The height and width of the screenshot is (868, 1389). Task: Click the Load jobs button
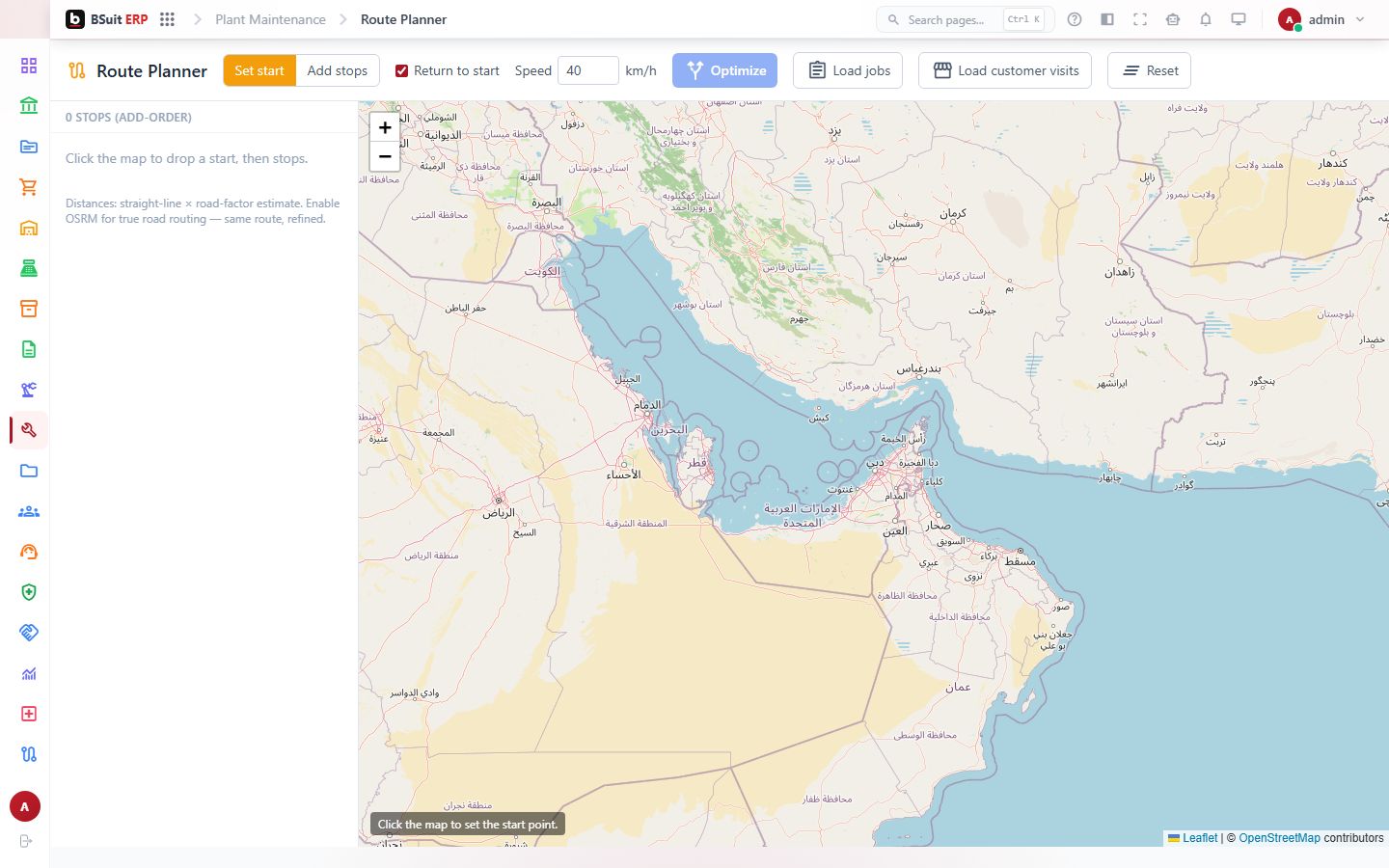(x=848, y=70)
